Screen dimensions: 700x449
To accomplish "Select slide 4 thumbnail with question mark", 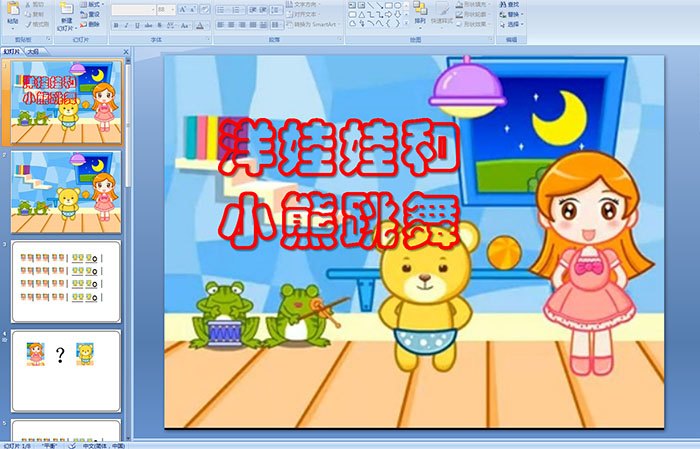I will (x=66, y=371).
